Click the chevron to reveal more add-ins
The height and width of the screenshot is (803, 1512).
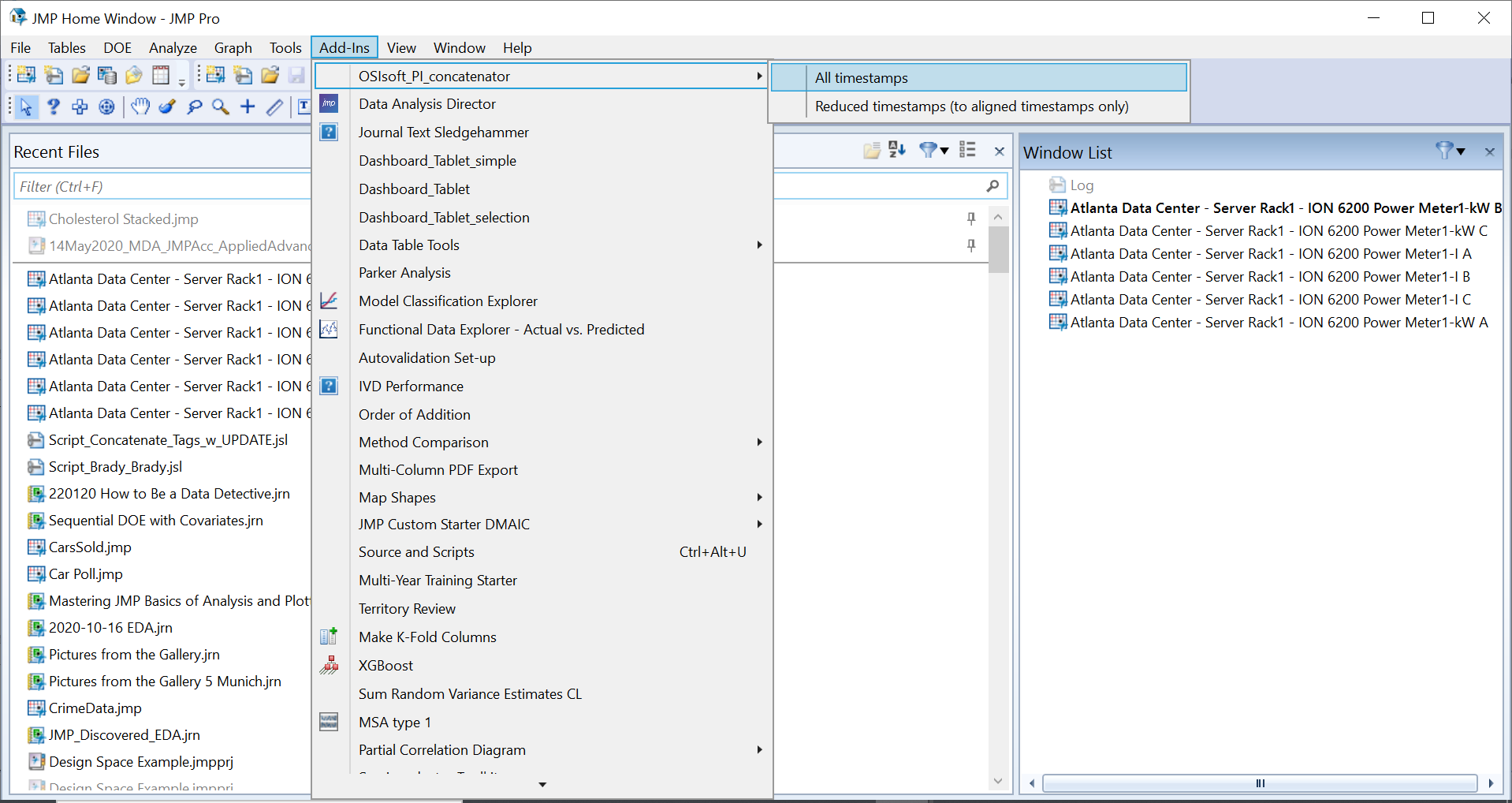coord(542,785)
